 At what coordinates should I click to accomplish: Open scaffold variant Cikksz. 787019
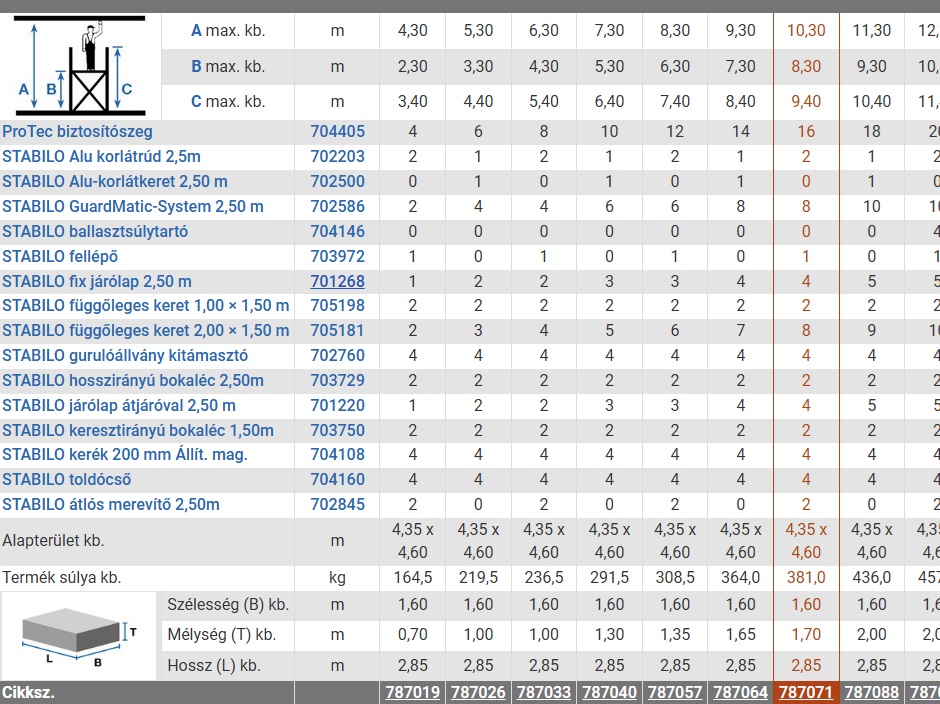pos(412,693)
